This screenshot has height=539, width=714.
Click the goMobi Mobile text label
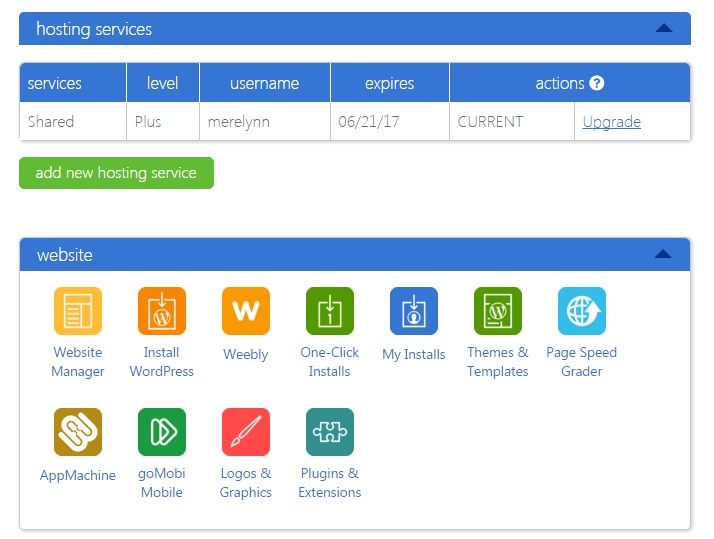click(x=162, y=483)
